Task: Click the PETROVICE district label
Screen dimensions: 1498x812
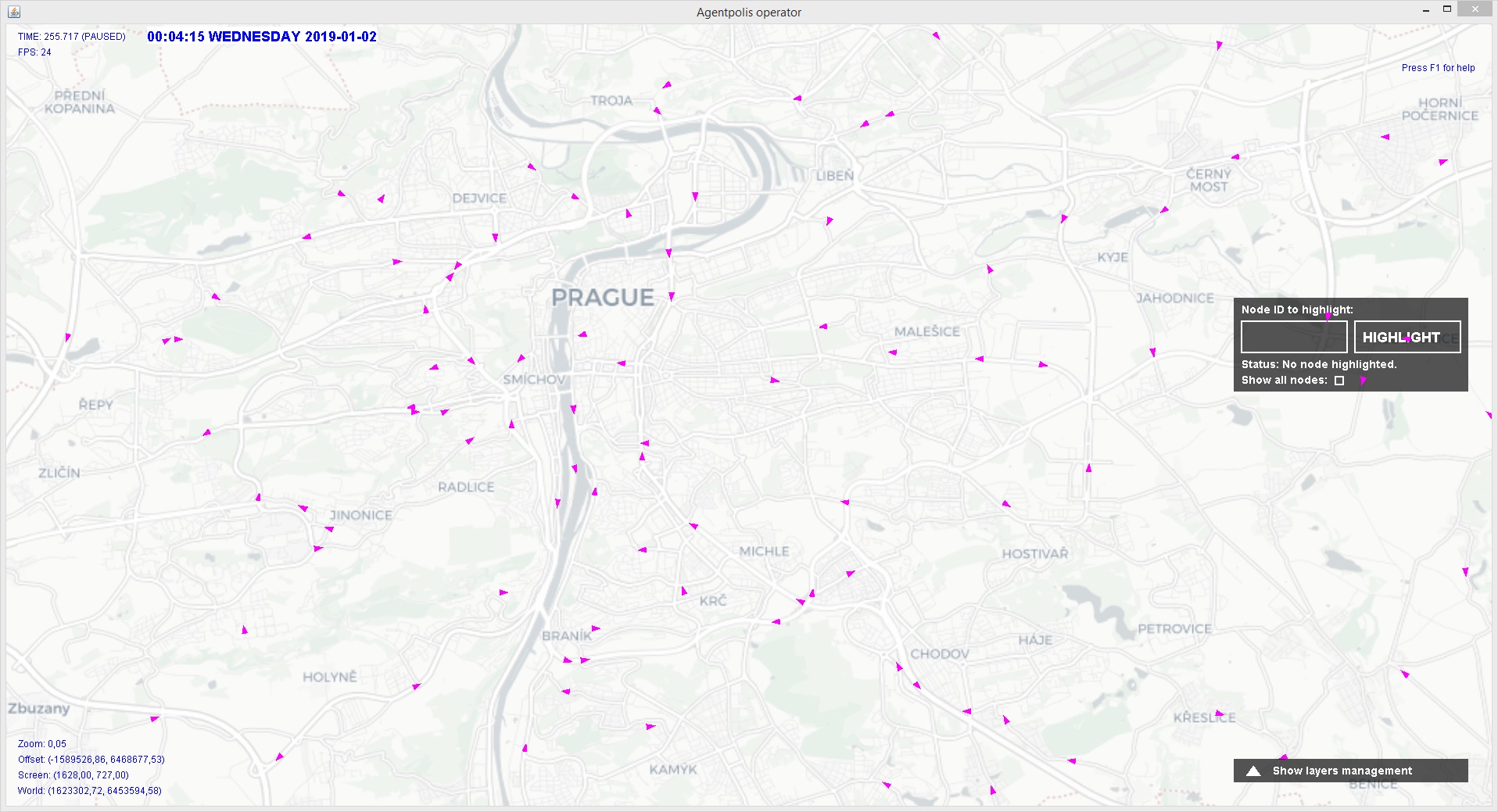Action: point(1175,628)
